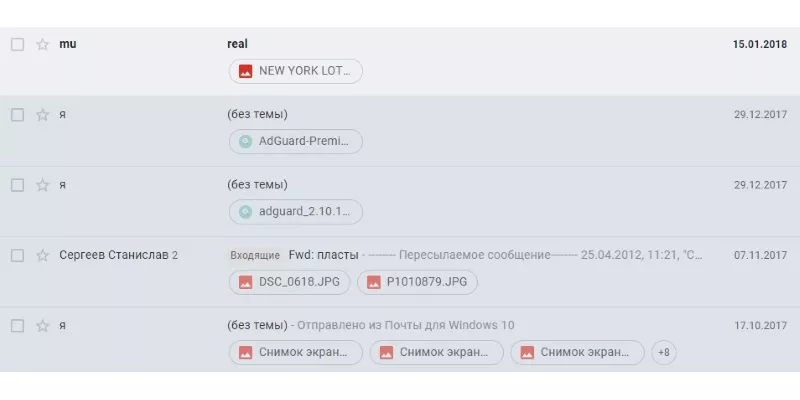This screenshot has height=400, width=800.
Task: Click the sender name Сергеев Станислав
Action: (113, 255)
